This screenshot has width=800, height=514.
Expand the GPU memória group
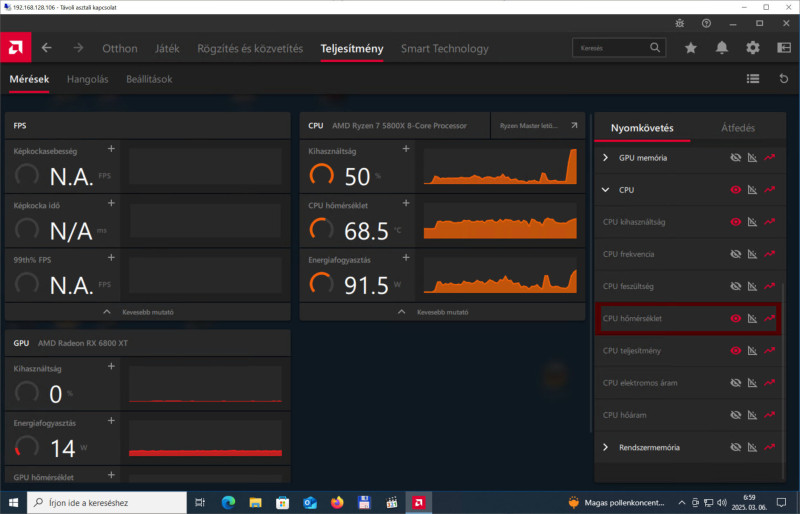click(606, 158)
